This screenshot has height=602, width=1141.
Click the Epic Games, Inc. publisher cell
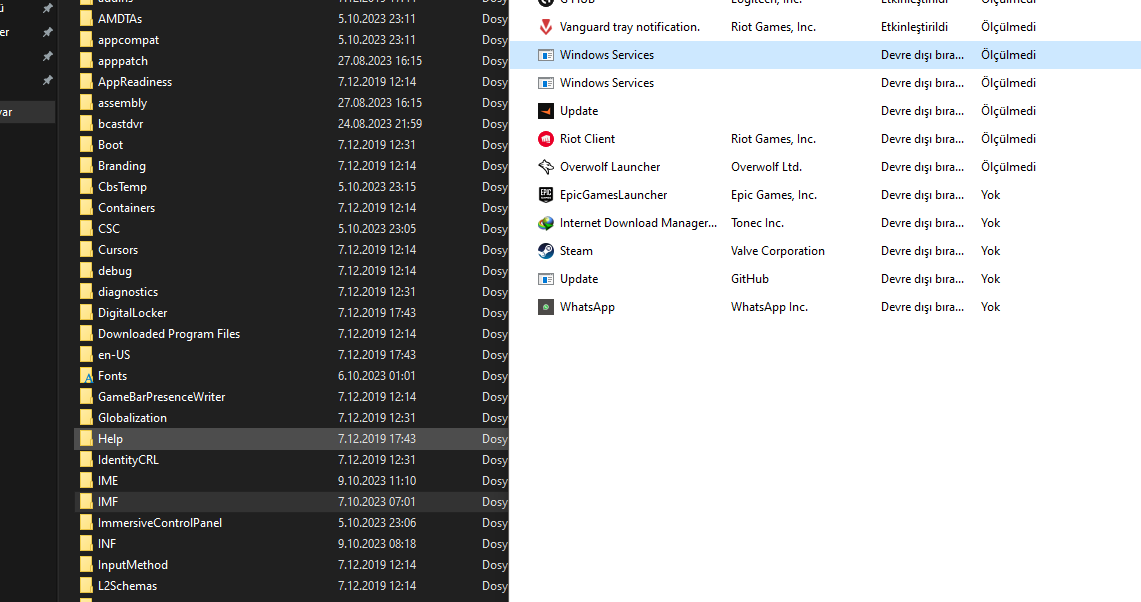tap(774, 195)
